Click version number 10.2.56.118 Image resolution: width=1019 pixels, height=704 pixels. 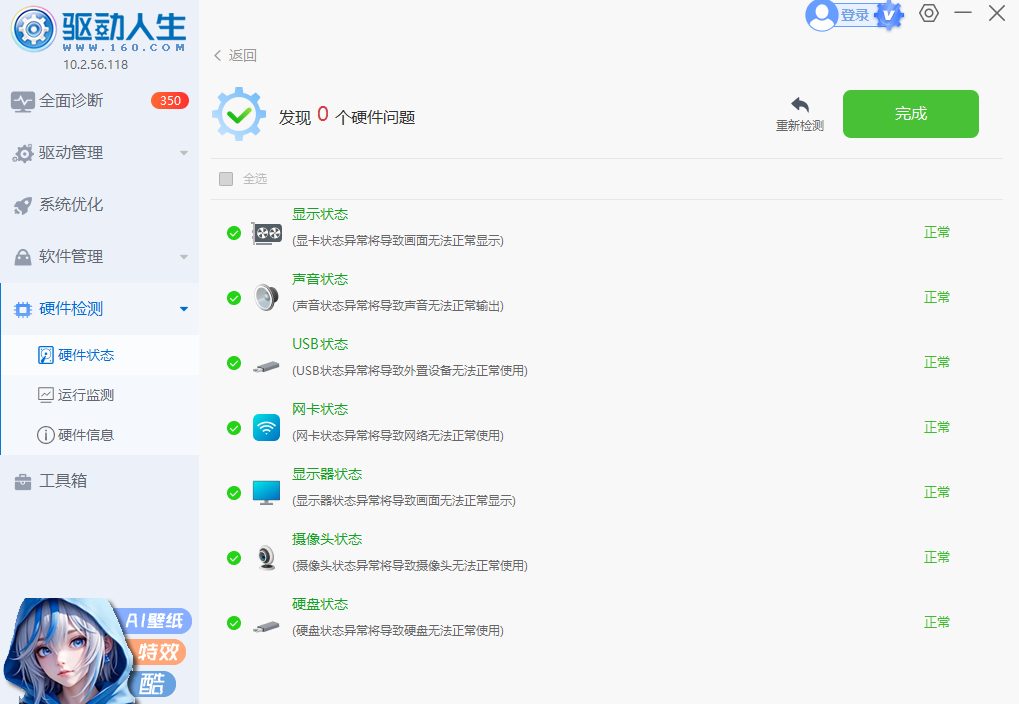point(96,64)
